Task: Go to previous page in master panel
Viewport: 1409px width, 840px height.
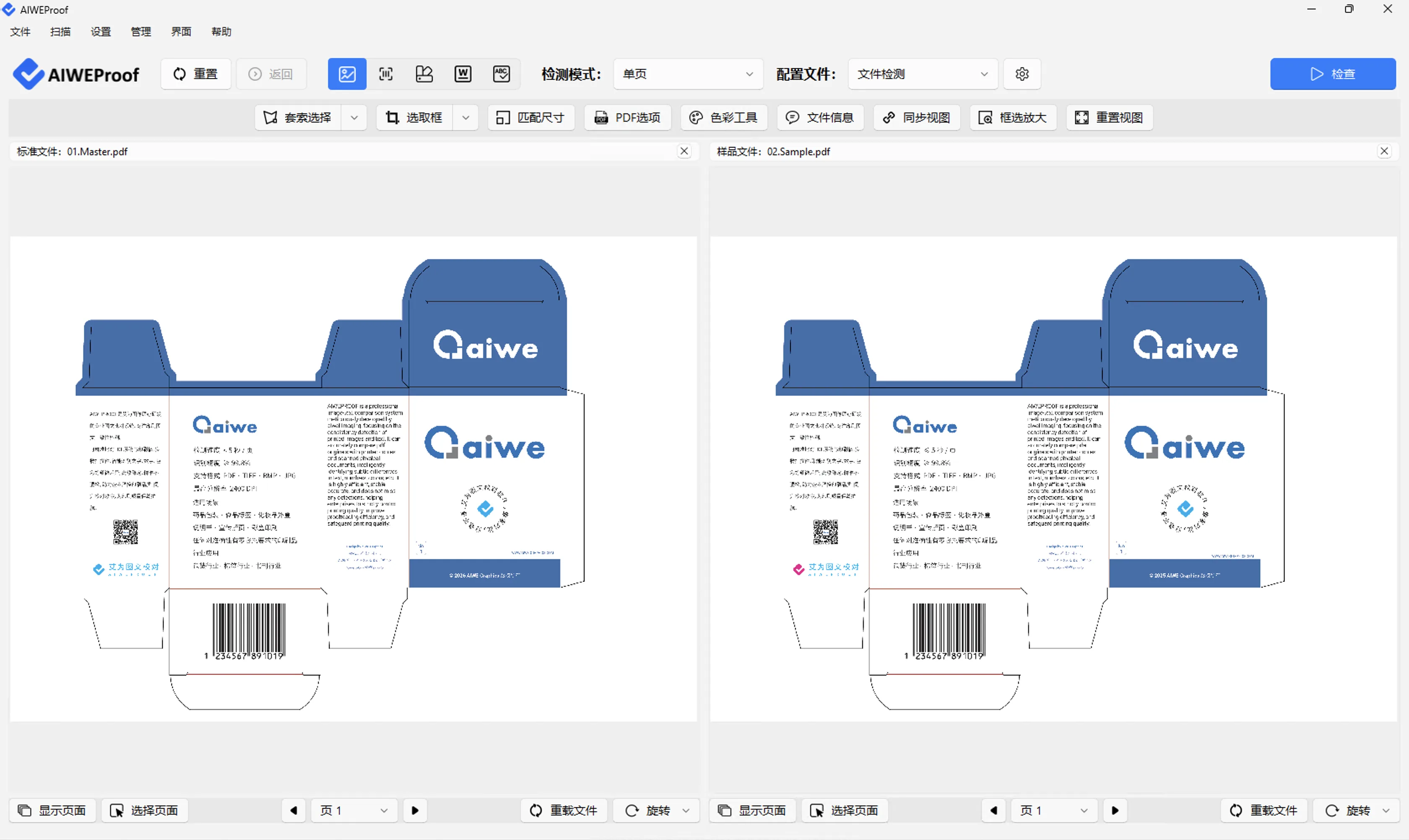Action: [294, 811]
